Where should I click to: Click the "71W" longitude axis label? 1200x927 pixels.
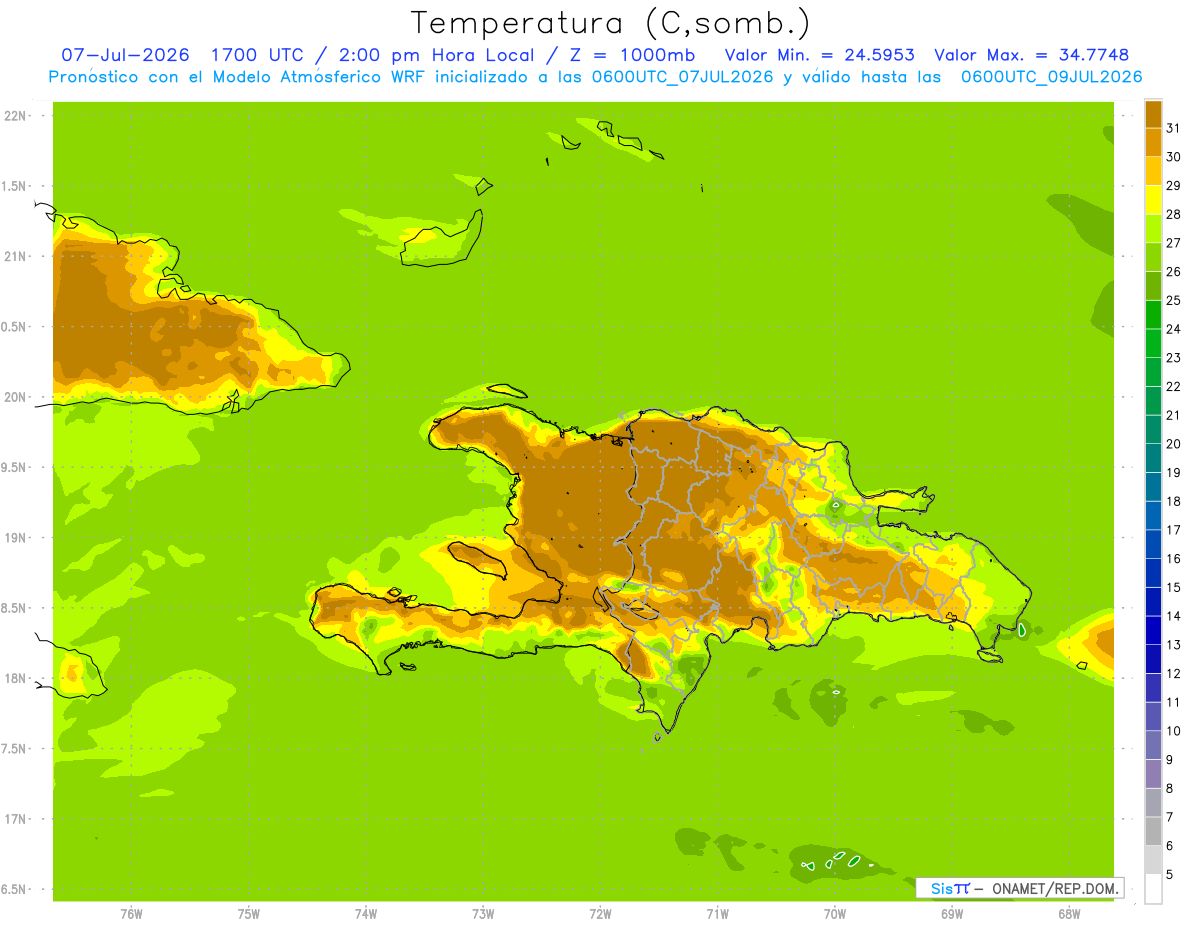[717, 914]
